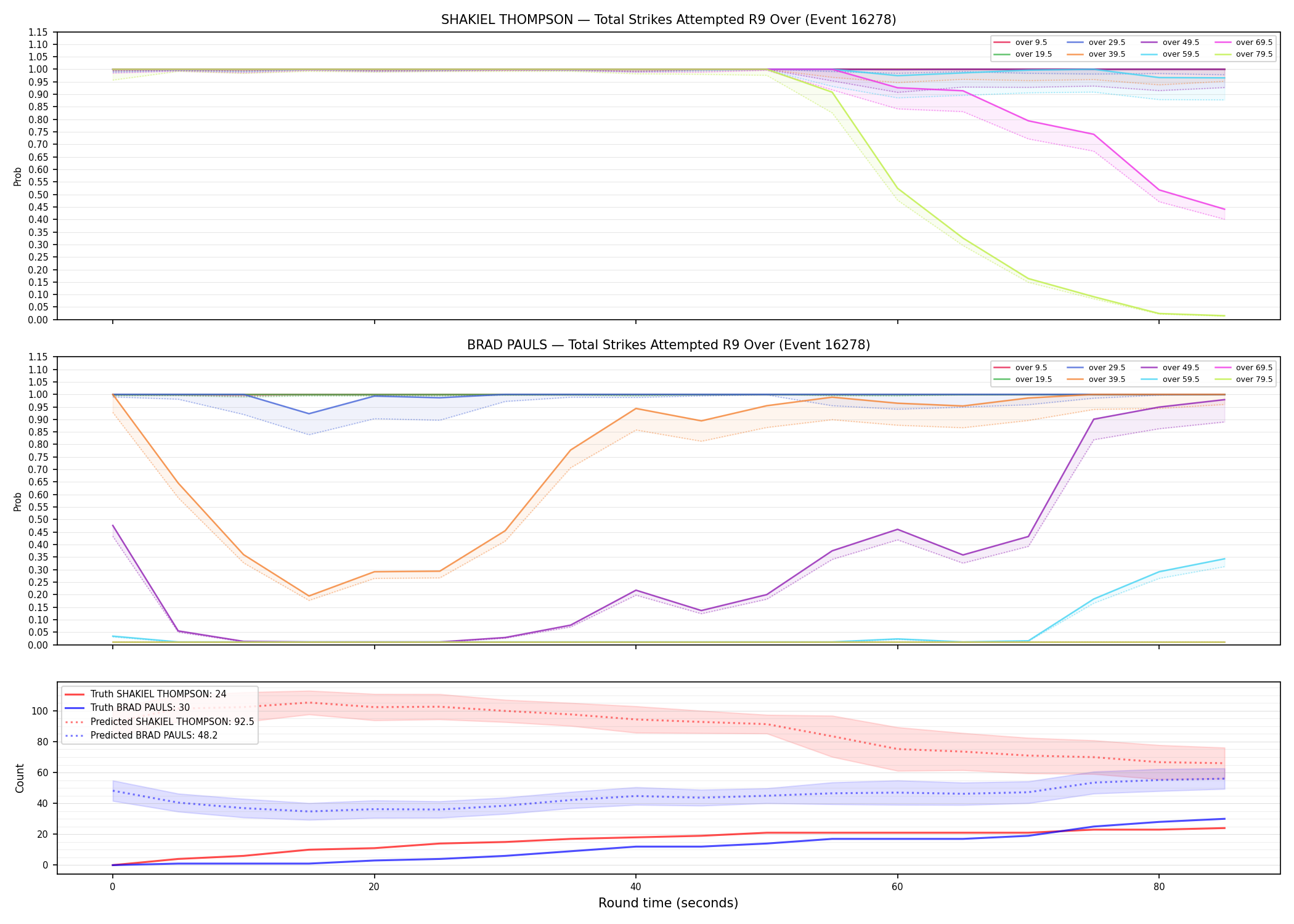The height and width of the screenshot is (924, 1294).
Task: Click the blue line swatch beside 'Truth BRAD PAULS'
Action: 74,708
